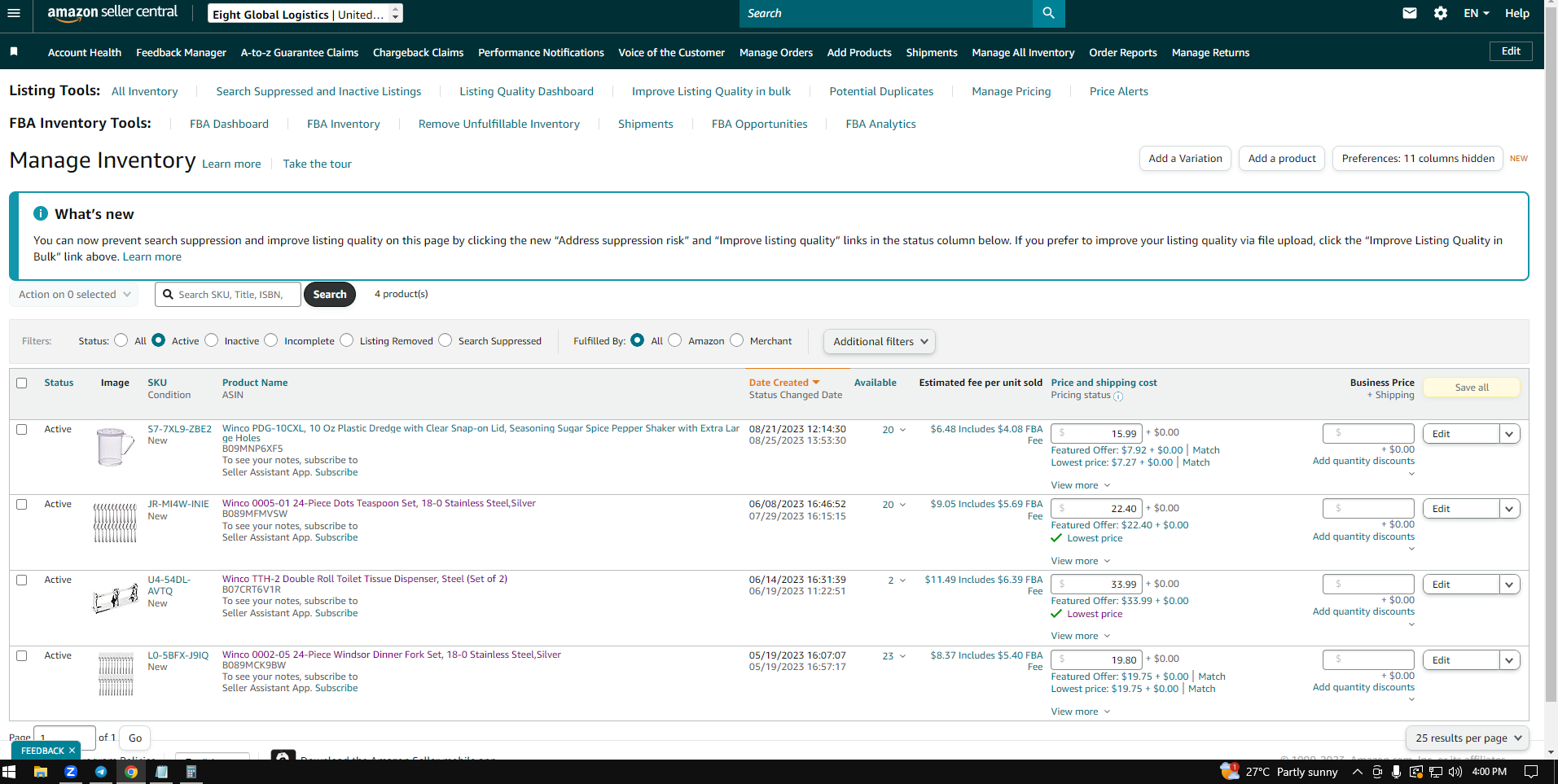Check the S7-7XL9-ZBE2 row checkbox
1558x784 pixels.
coord(22,429)
